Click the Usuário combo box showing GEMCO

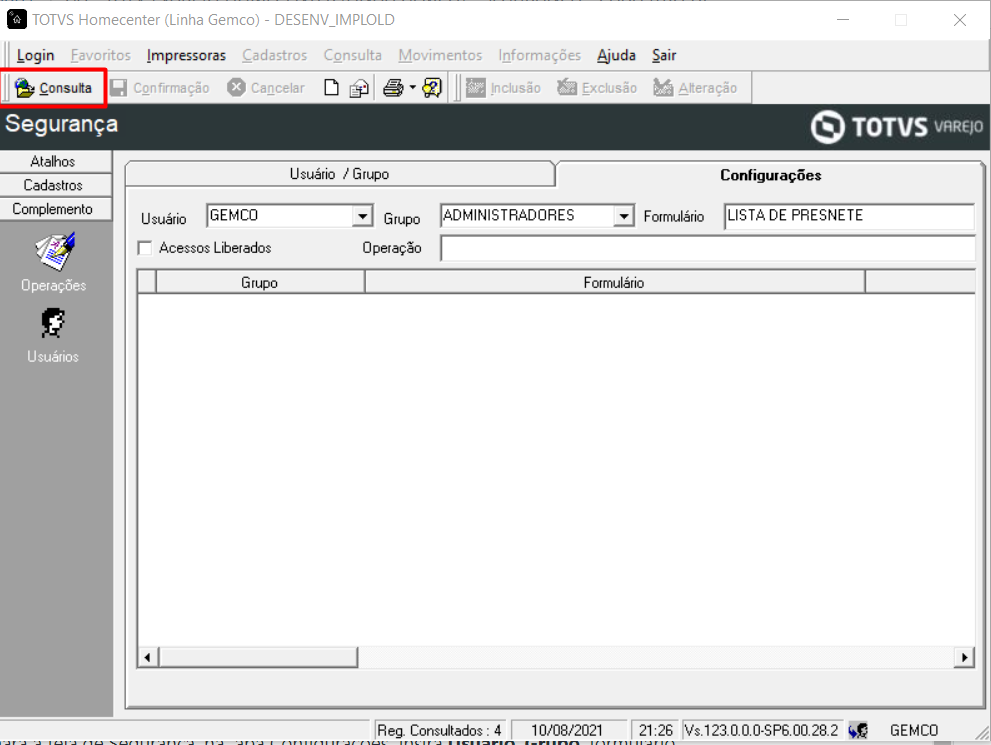click(289, 216)
